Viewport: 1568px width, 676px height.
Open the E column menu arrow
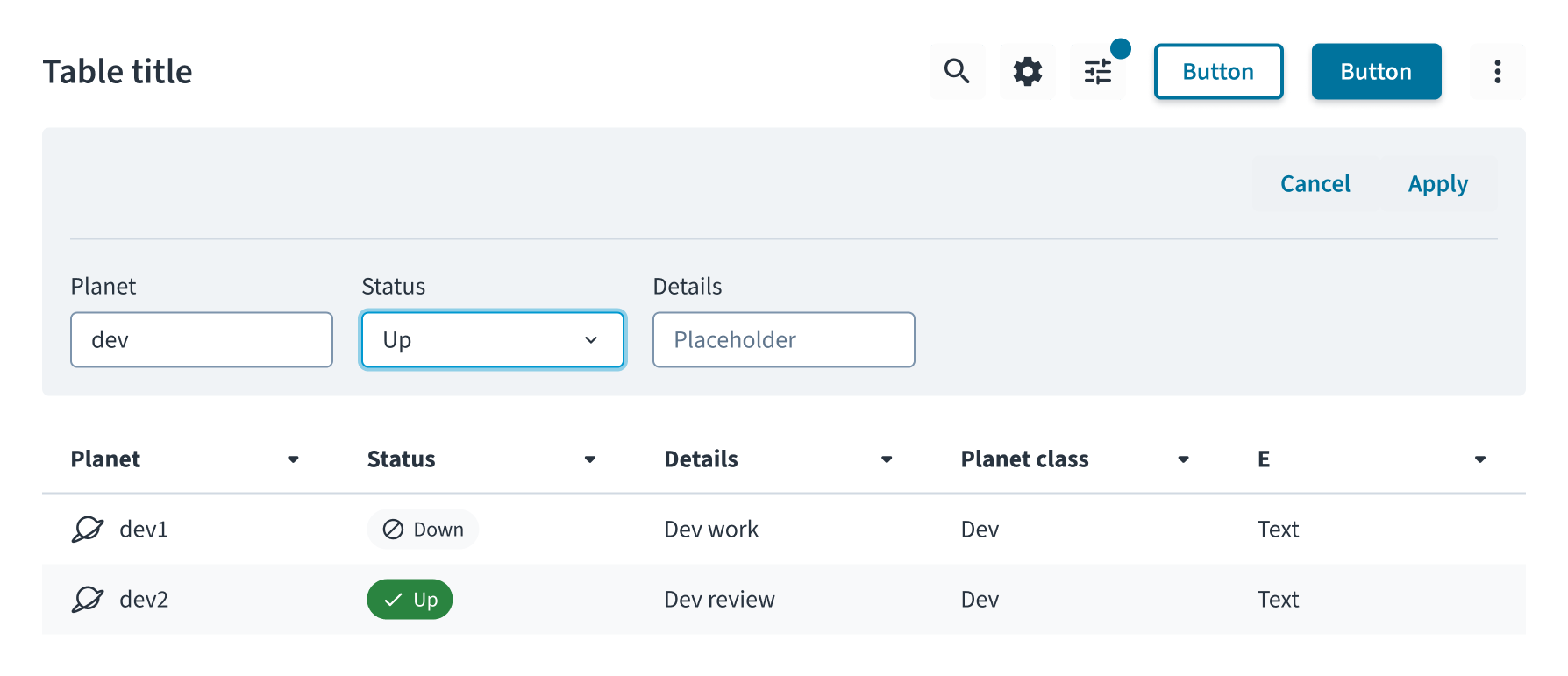point(1480,459)
